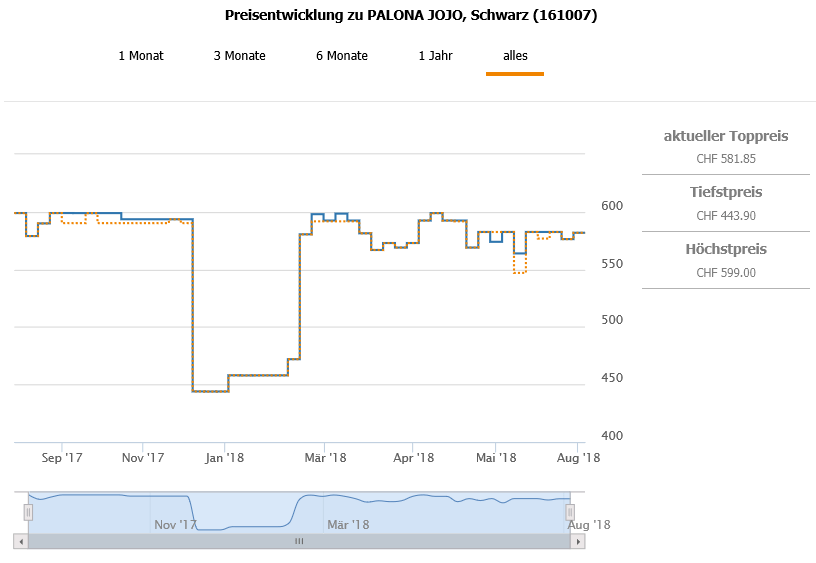Click the CHF 443.90 lowest price
816x563 pixels.
click(726, 215)
